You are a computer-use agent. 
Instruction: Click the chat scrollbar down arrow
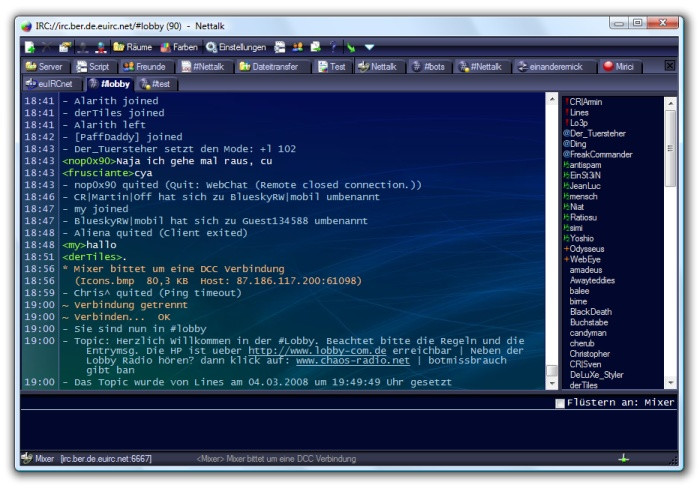pos(552,383)
